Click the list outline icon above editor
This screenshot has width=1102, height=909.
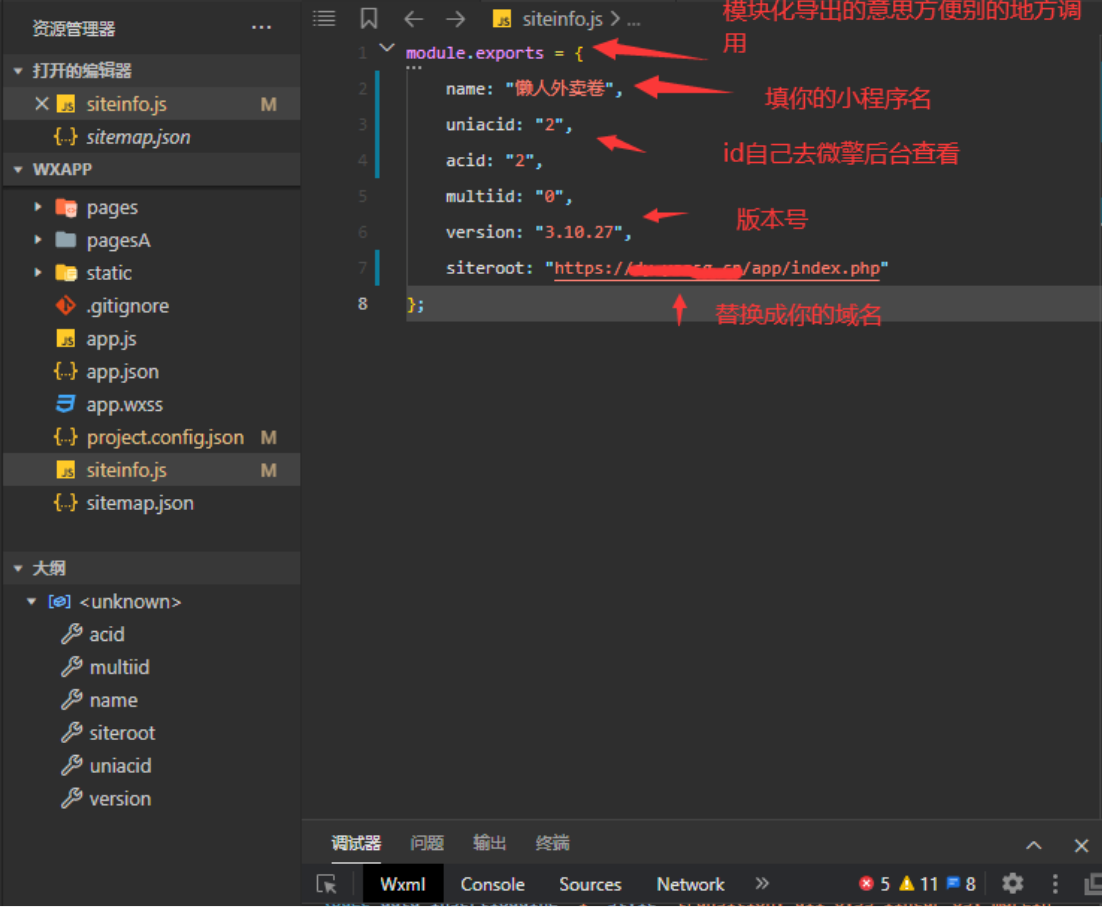click(x=324, y=19)
